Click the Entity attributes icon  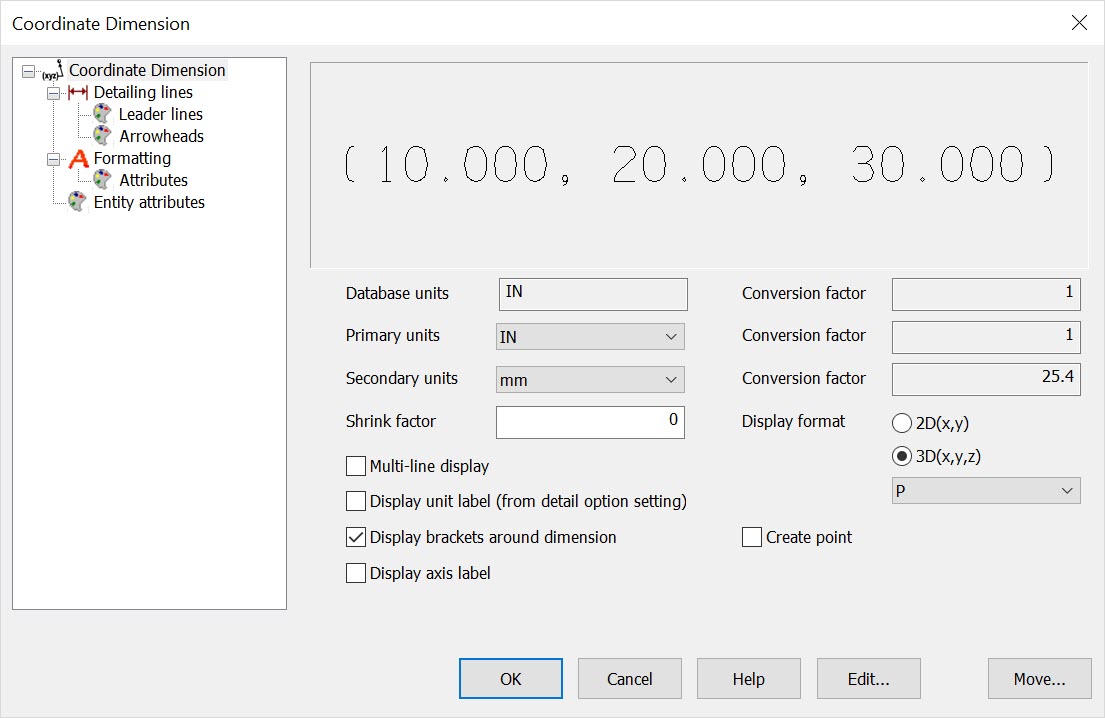pyautogui.click(x=77, y=202)
